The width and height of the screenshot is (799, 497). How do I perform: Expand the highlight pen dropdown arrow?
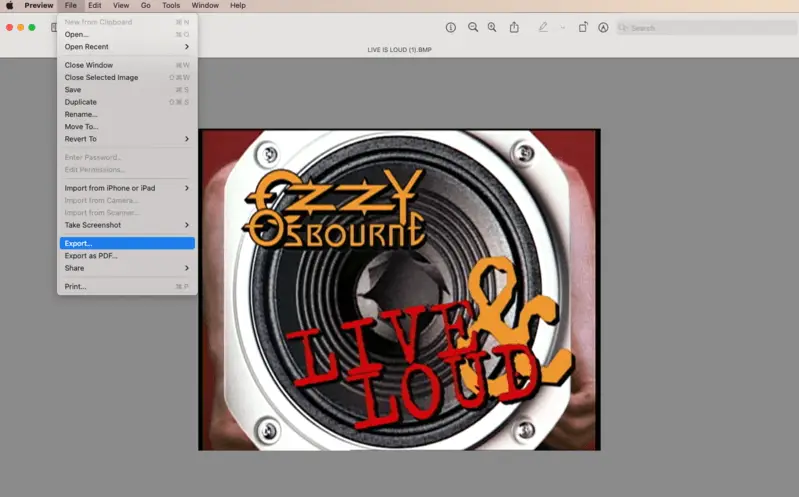[563, 28]
